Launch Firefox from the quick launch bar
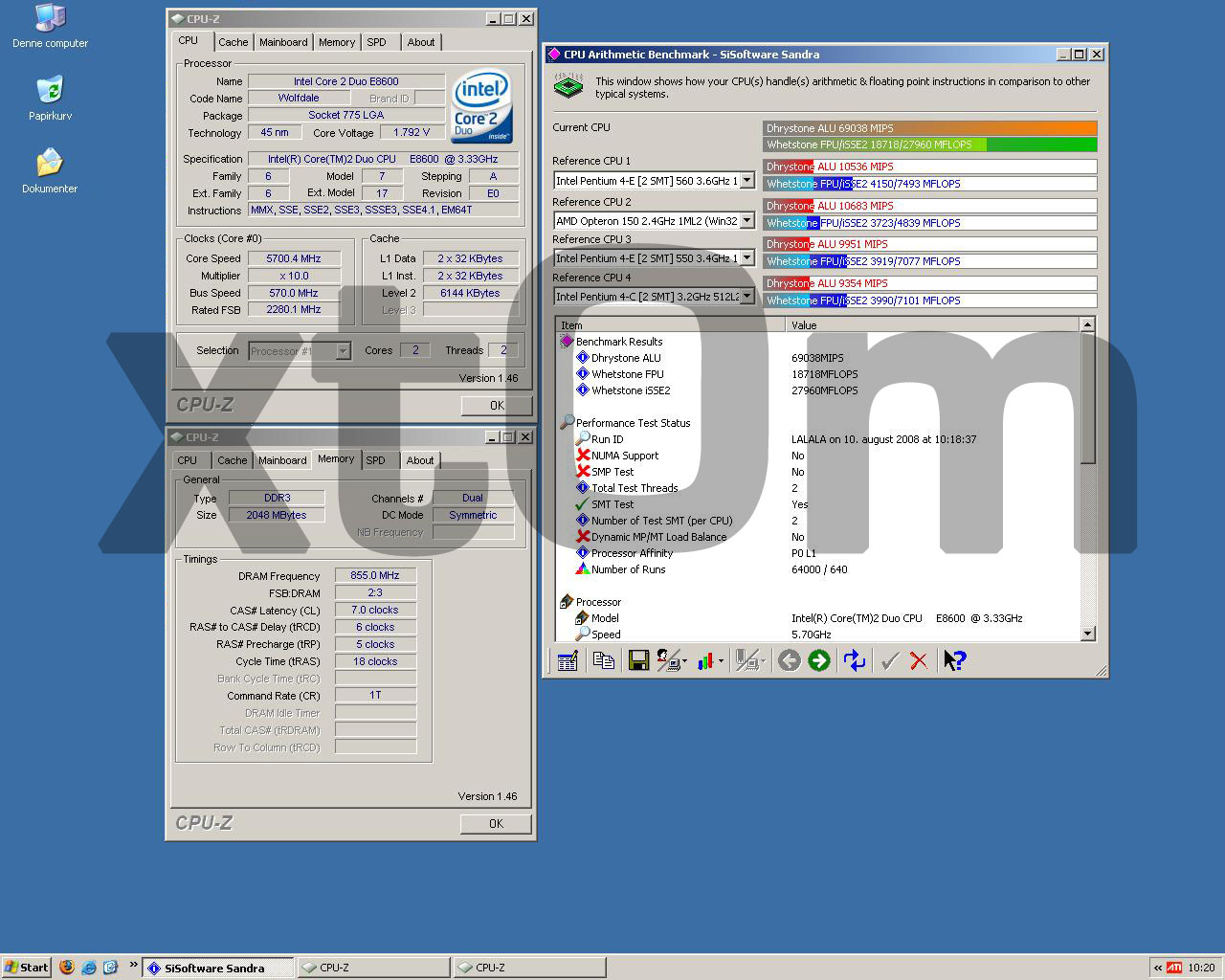1225x980 pixels. (x=66, y=967)
